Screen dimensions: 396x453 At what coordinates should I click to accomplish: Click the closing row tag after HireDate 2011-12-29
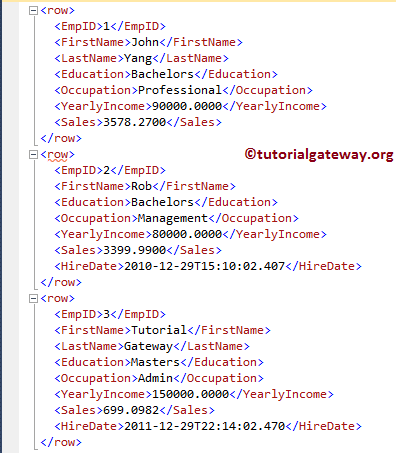pyautogui.click(x=61, y=442)
